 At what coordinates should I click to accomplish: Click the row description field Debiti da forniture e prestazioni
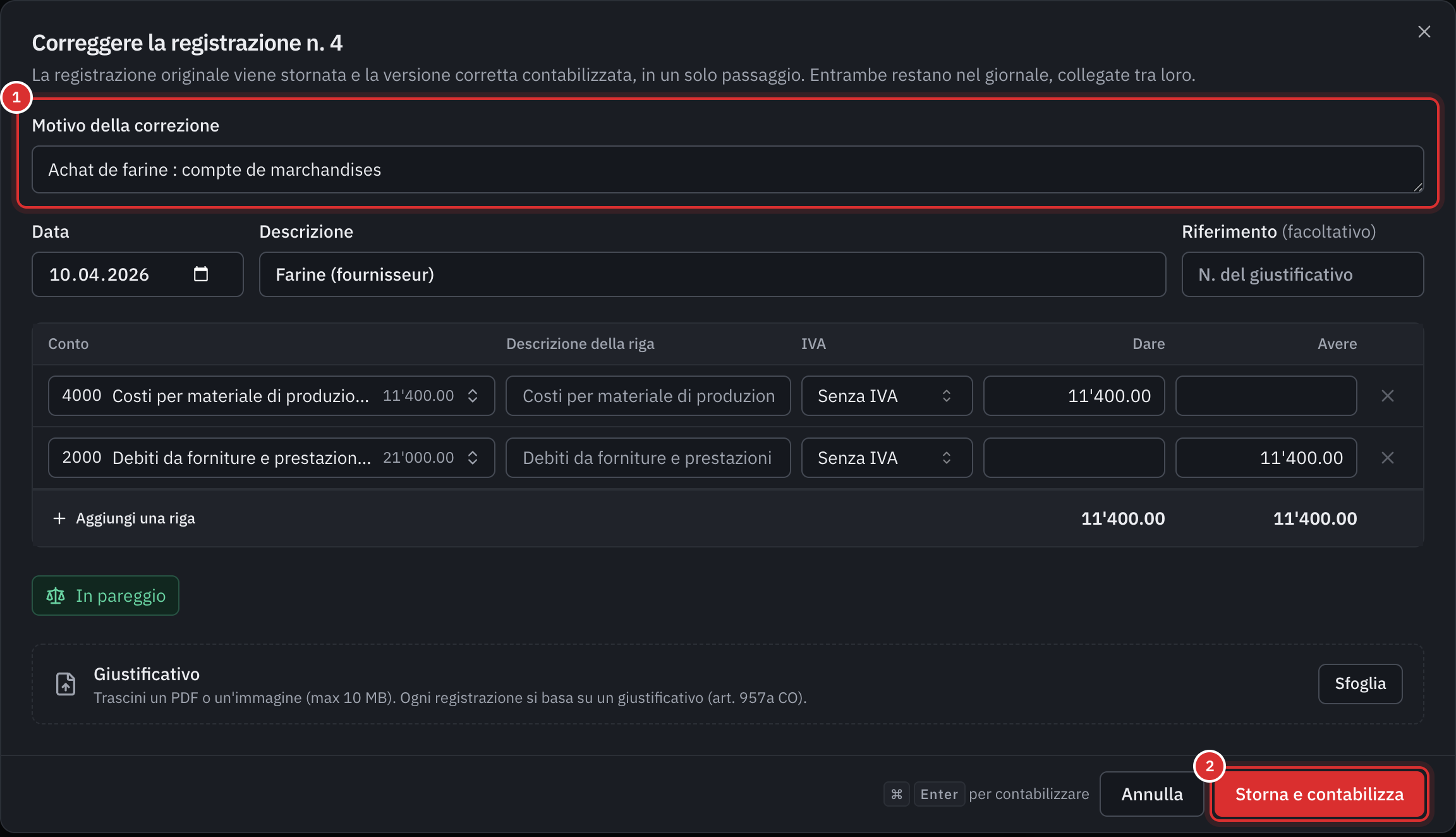point(648,458)
